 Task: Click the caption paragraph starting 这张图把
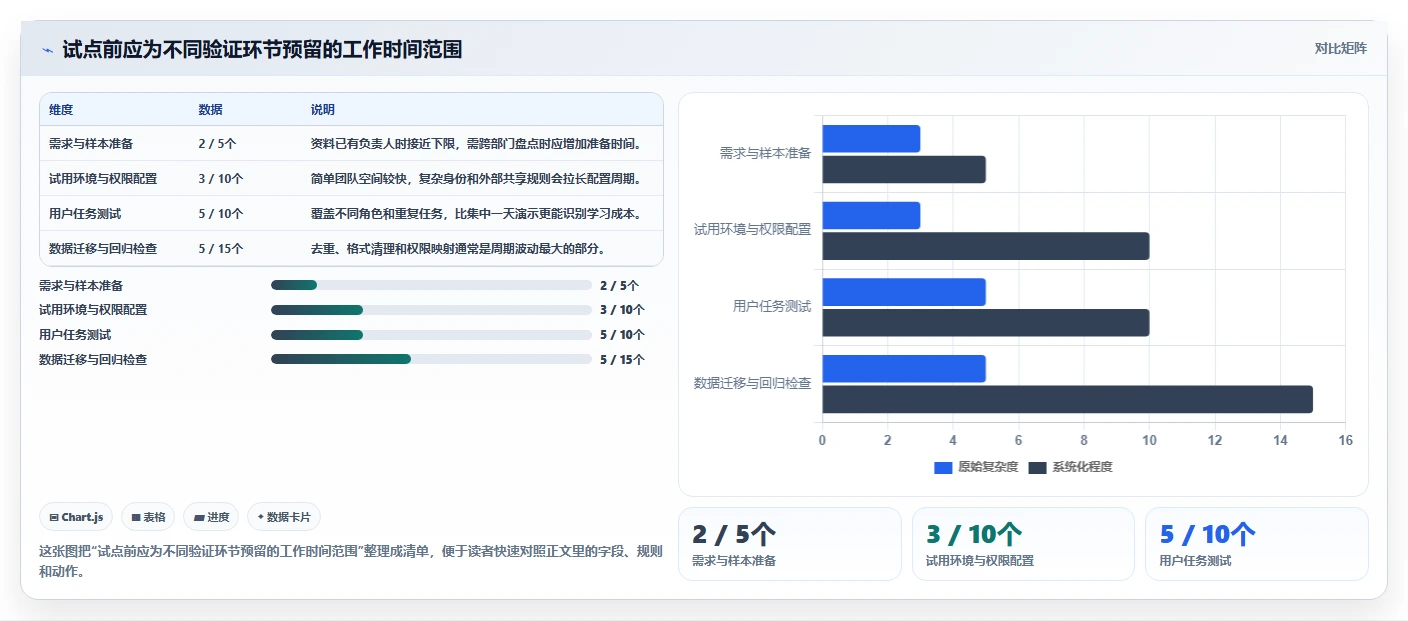350,562
